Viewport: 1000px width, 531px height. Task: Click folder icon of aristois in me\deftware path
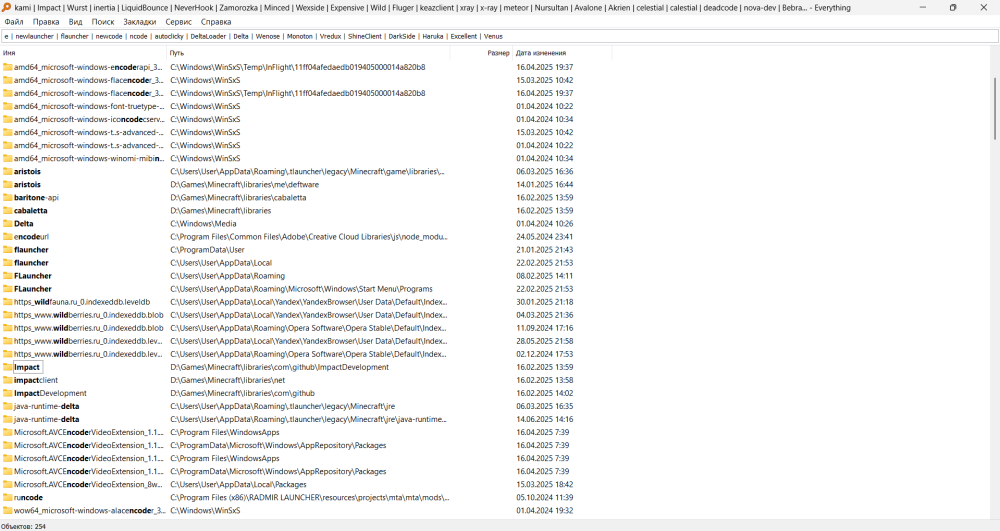click(8, 184)
